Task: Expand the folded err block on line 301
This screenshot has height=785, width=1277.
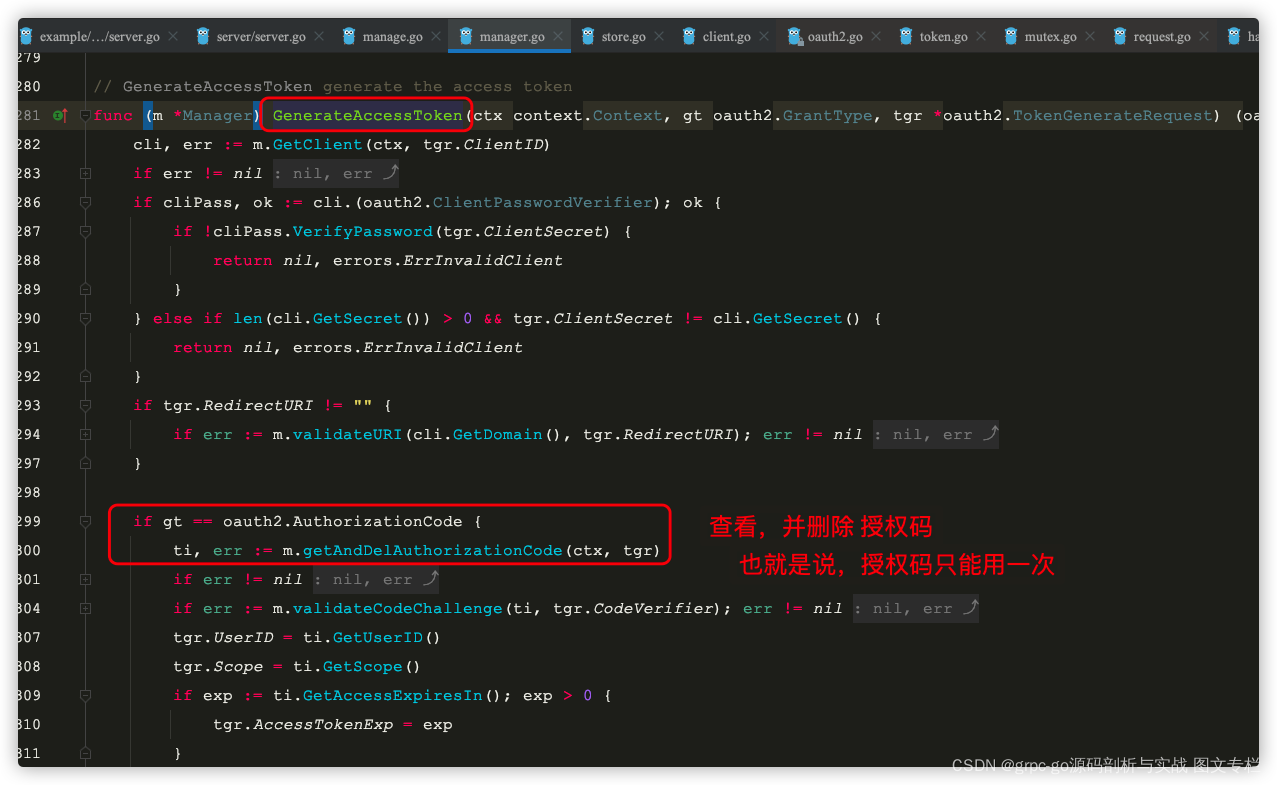Action: click(85, 580)
